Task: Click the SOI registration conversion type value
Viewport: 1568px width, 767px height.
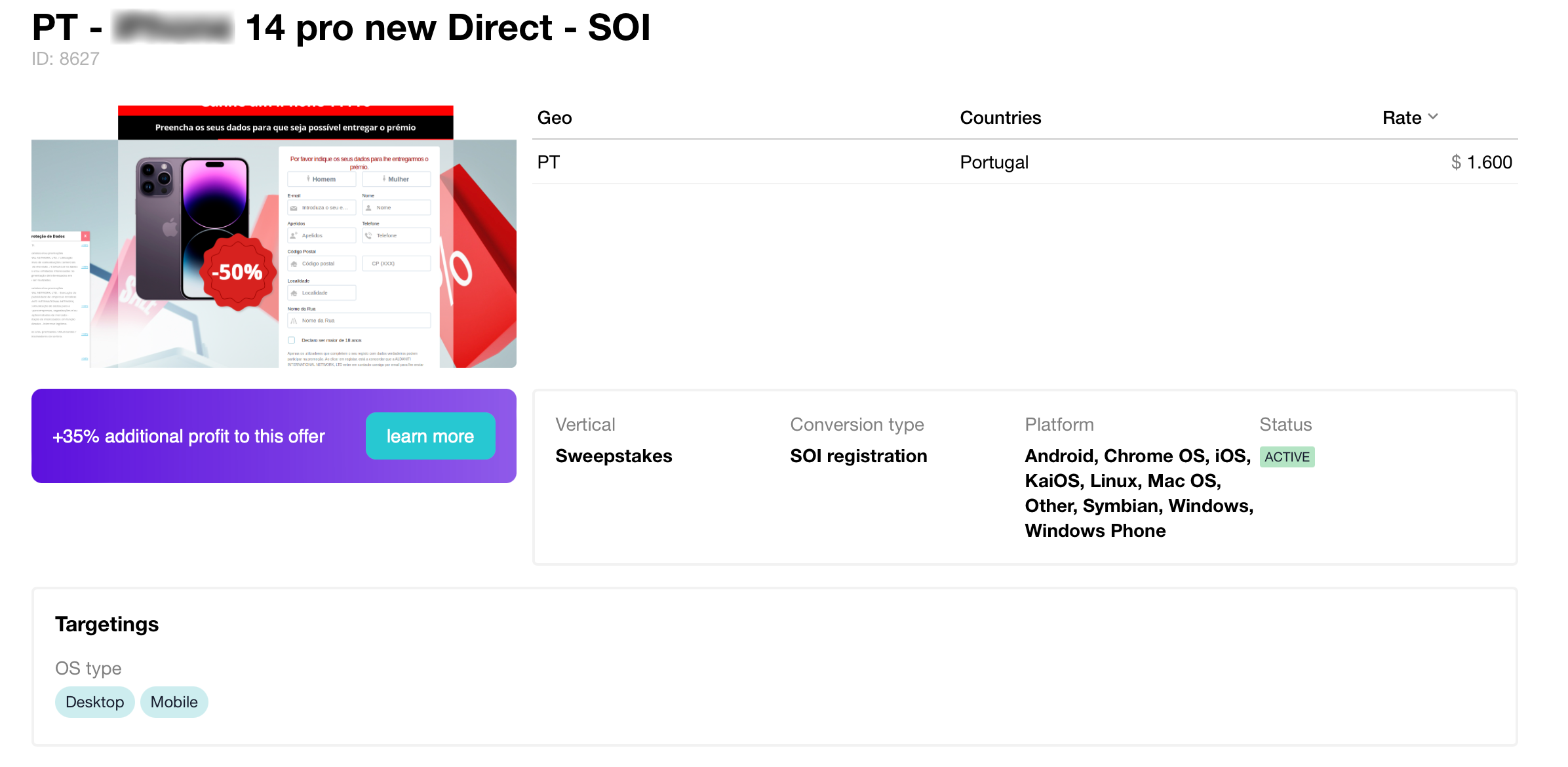Action: (x=858, y=456)
